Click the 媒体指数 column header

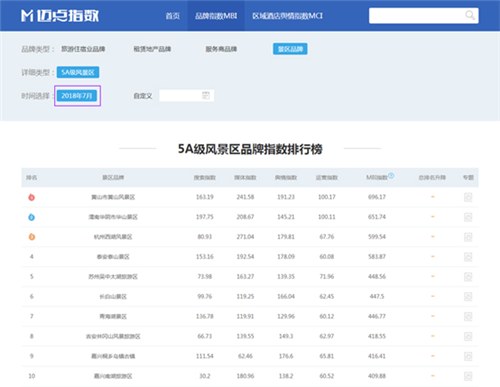pos(245,177)
